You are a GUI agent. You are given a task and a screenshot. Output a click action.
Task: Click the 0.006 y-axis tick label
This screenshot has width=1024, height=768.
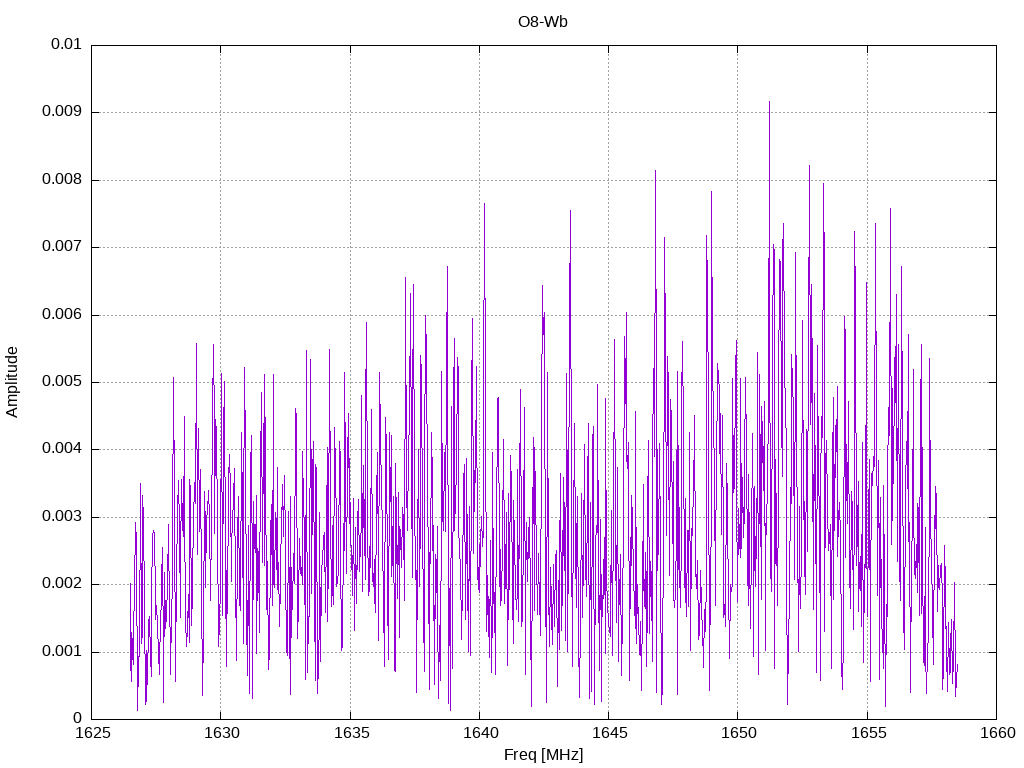[x=62, y=314]
